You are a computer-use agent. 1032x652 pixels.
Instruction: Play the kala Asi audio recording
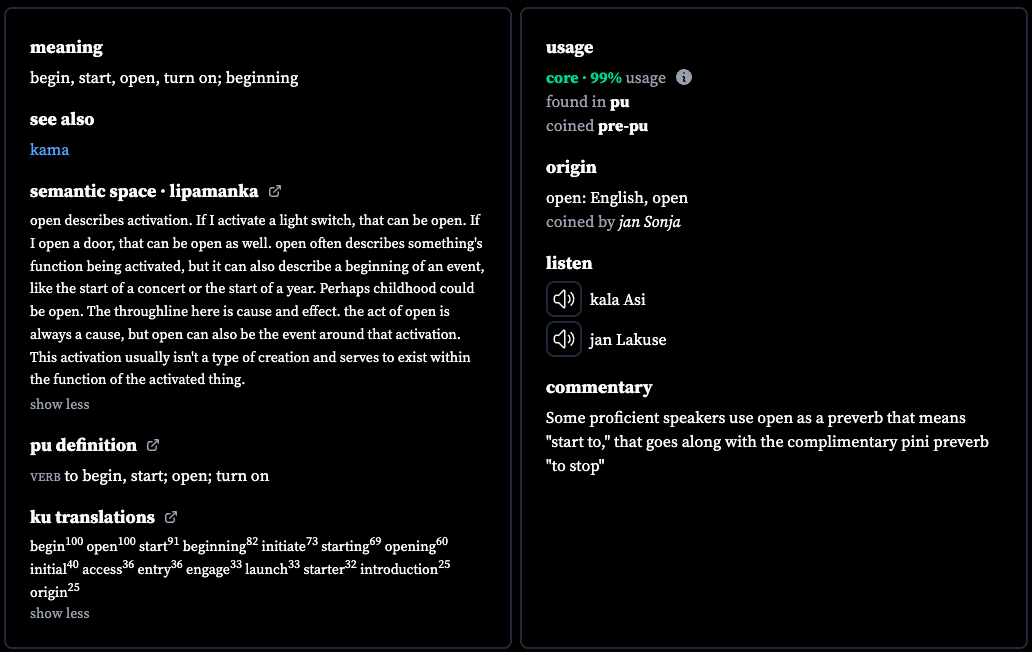[563, 299]
